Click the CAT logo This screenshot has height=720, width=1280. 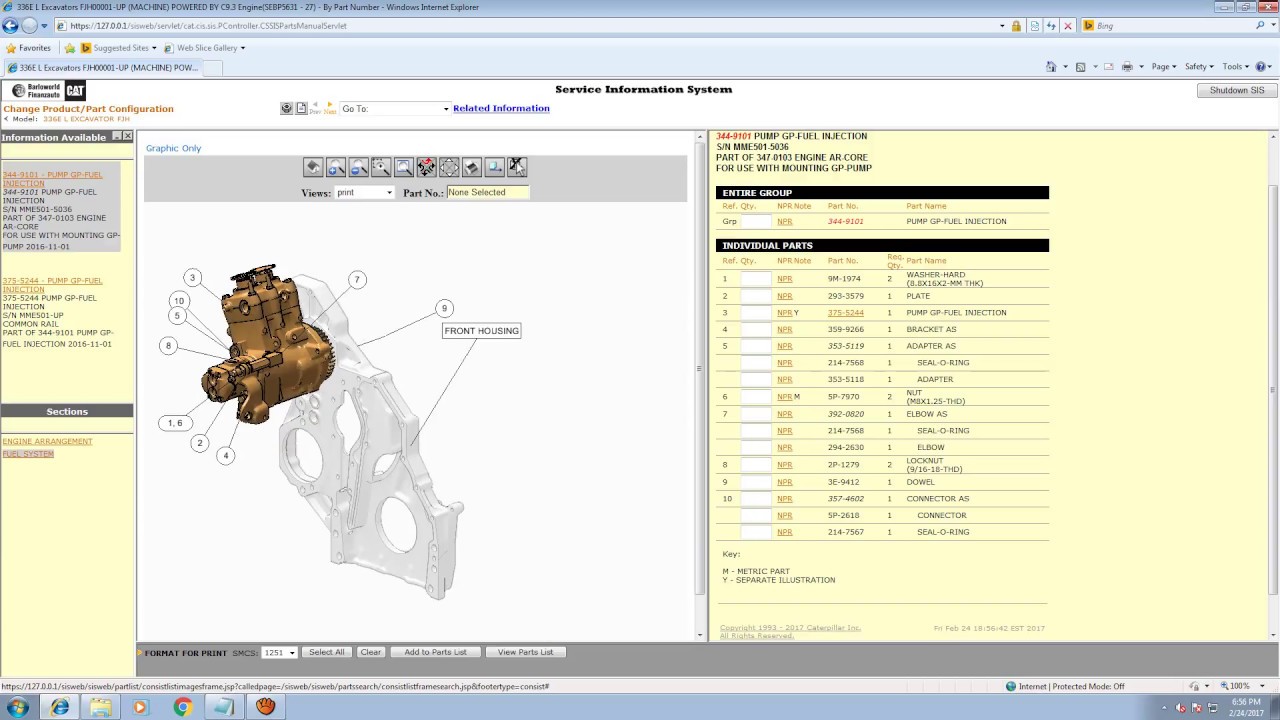(x=75, y=91)
